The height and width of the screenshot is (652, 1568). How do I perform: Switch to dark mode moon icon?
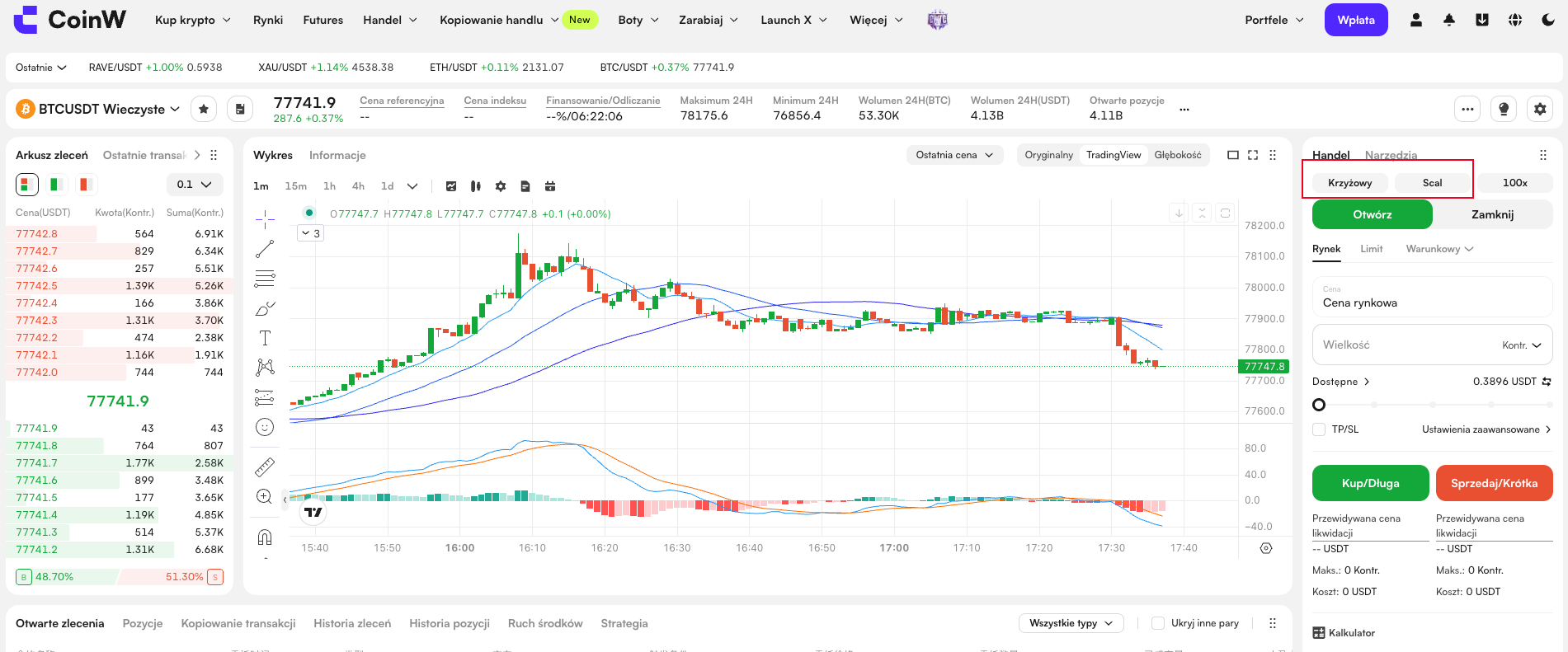click(x=1548, y=20)
